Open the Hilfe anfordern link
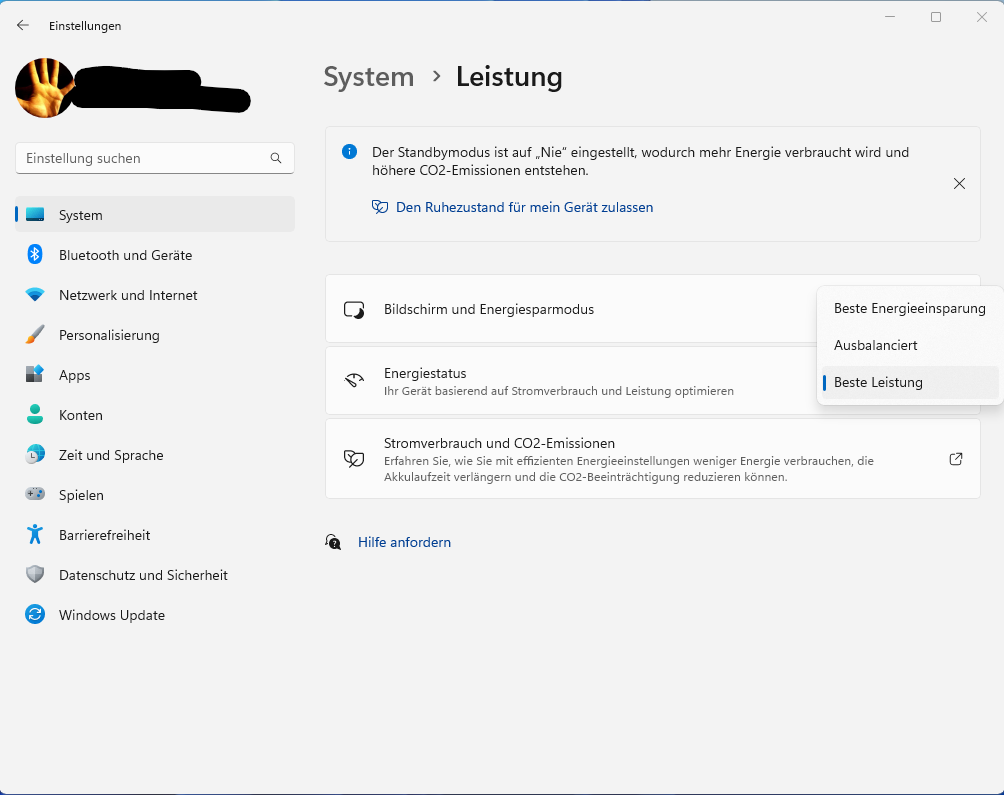Screen dimensions: 1004x795 tap(404, 542)
